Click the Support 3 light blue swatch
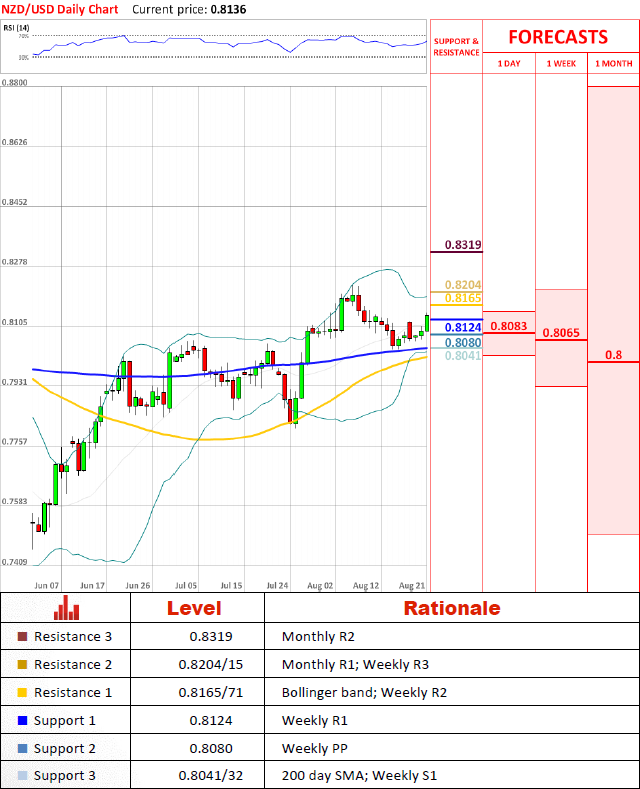The height and width of the screenshot is (789, 640). [23, 776]
